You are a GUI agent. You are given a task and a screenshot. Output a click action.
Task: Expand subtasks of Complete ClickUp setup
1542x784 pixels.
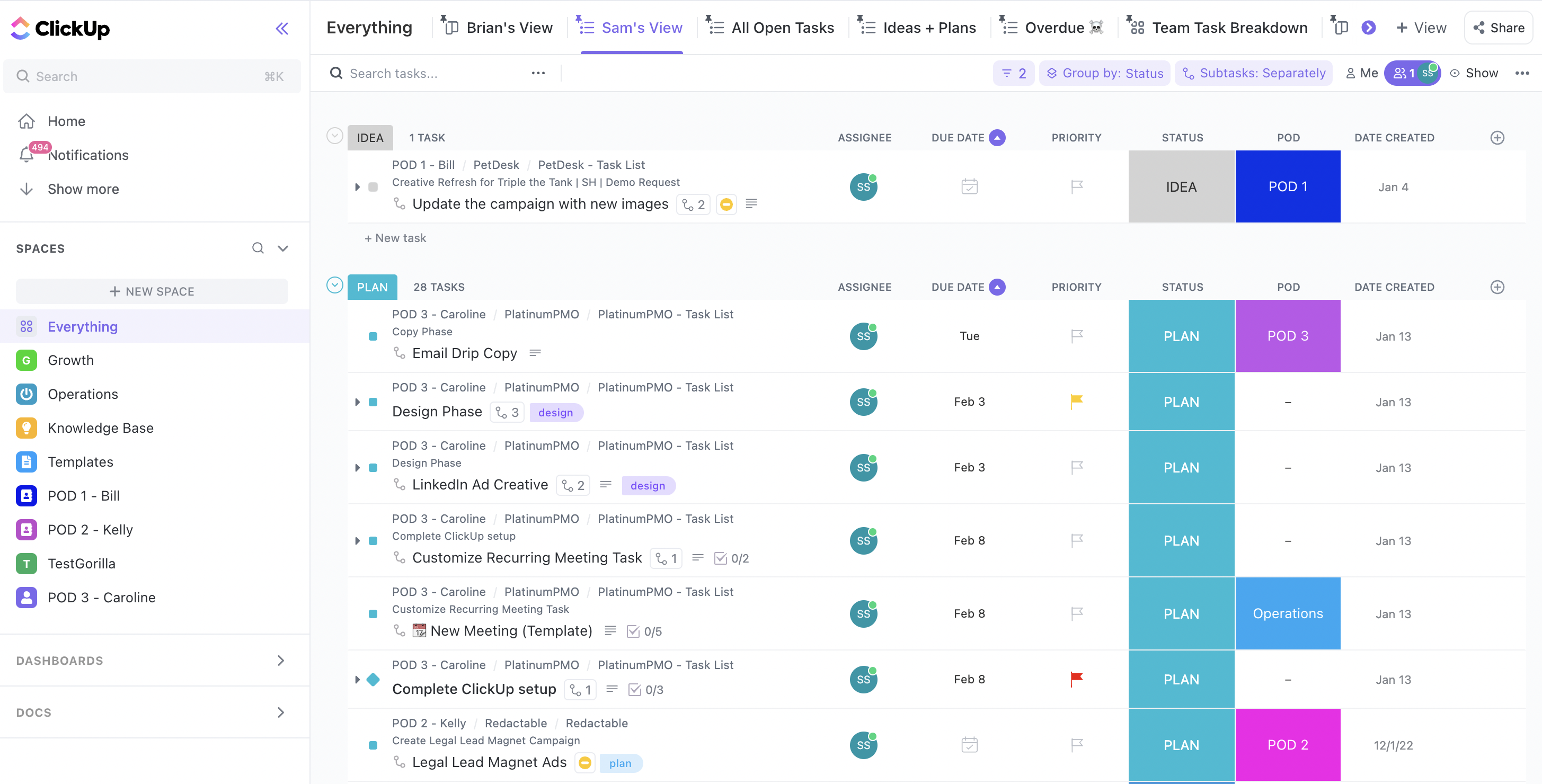tap(357, 679)
